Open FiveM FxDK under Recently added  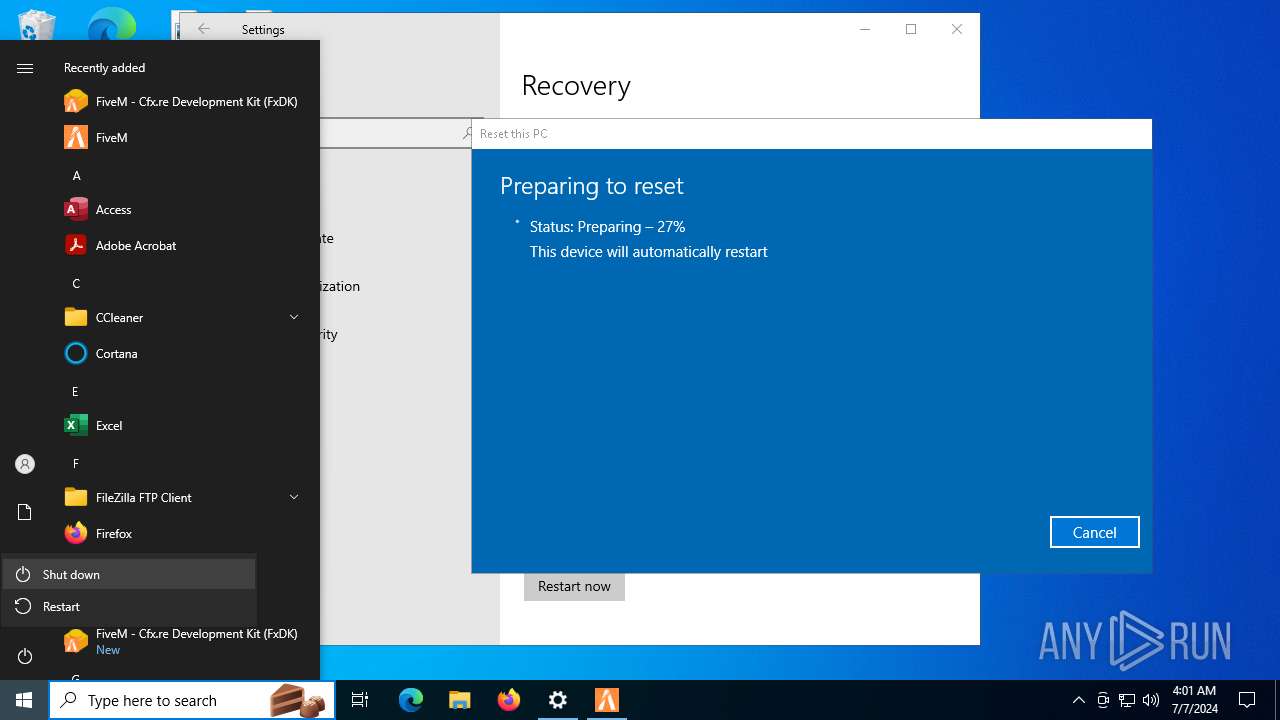(180, 101)
